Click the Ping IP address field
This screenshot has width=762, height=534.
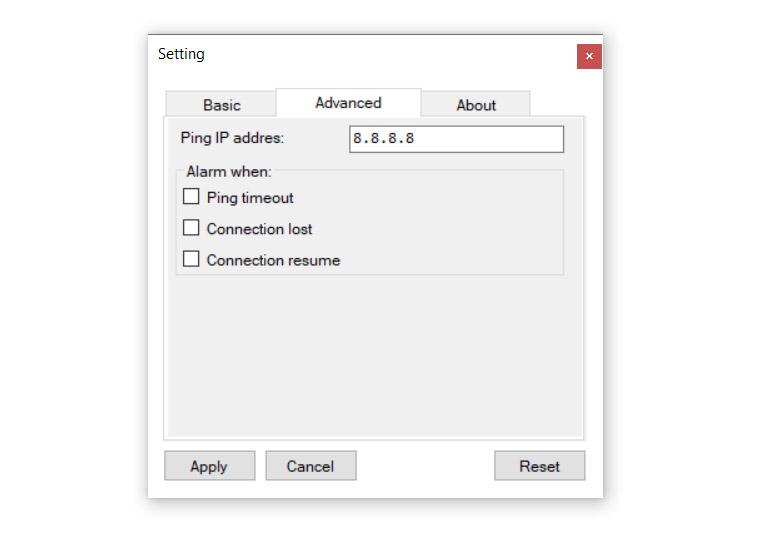coord(456,139)
